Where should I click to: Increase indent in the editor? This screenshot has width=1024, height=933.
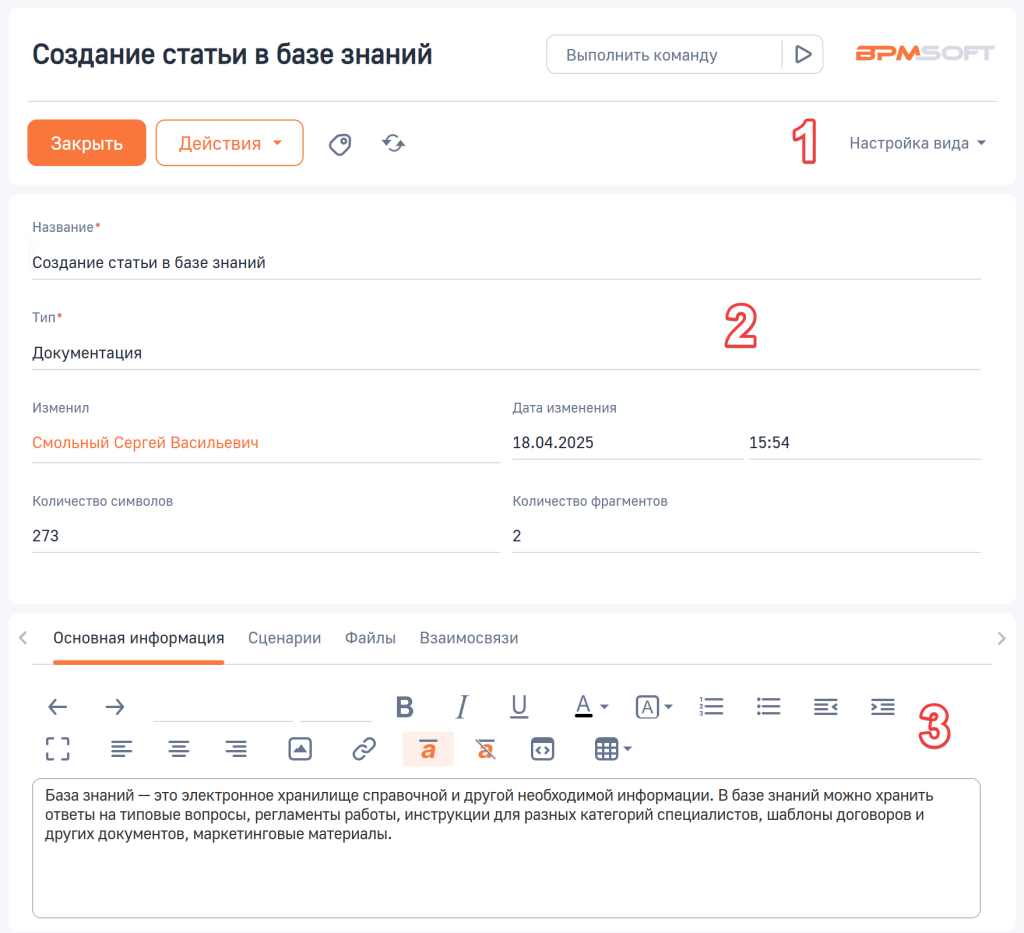pyautogui.click(x=883, y=706)
